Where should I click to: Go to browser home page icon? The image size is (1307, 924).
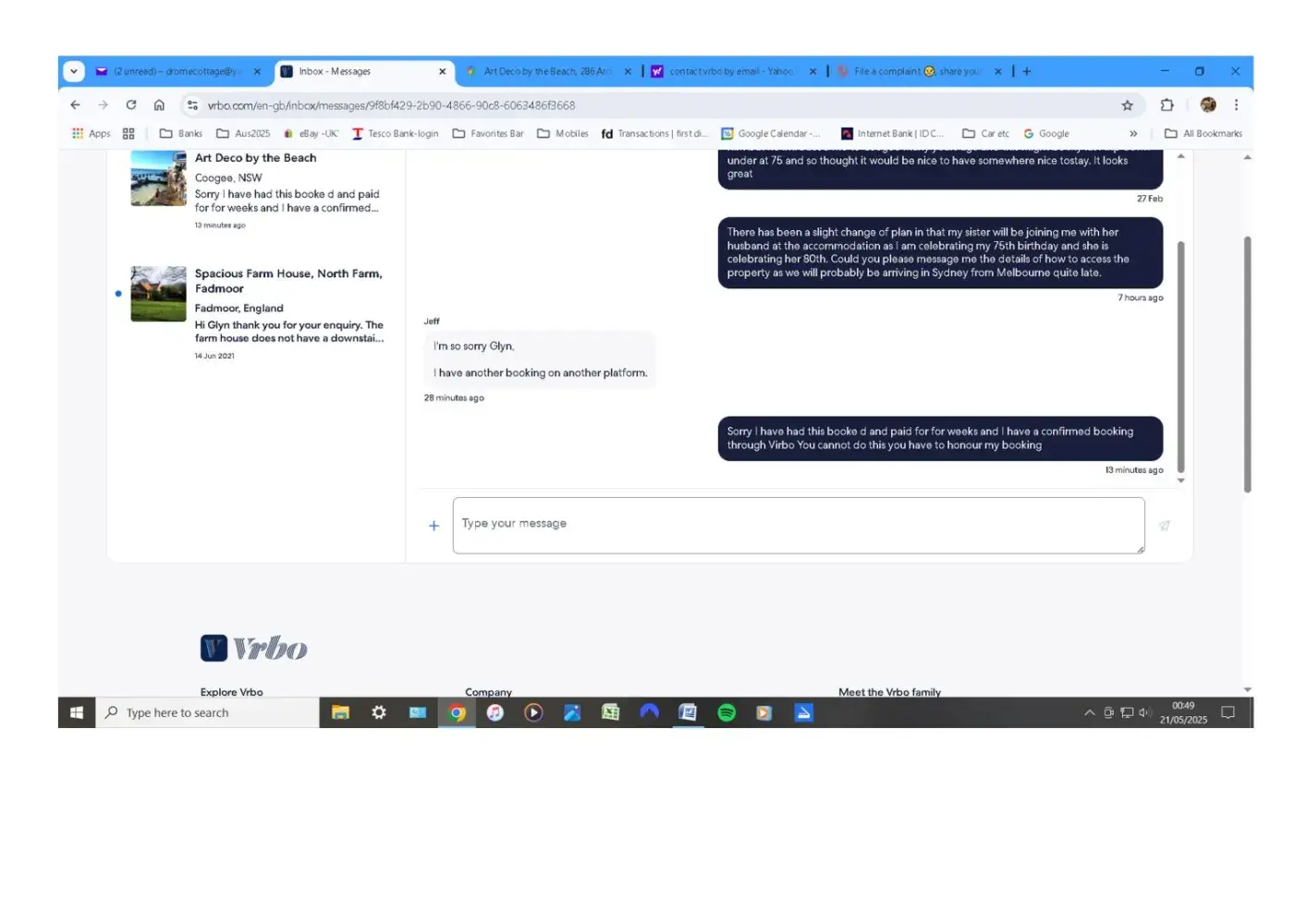(159, 105)
